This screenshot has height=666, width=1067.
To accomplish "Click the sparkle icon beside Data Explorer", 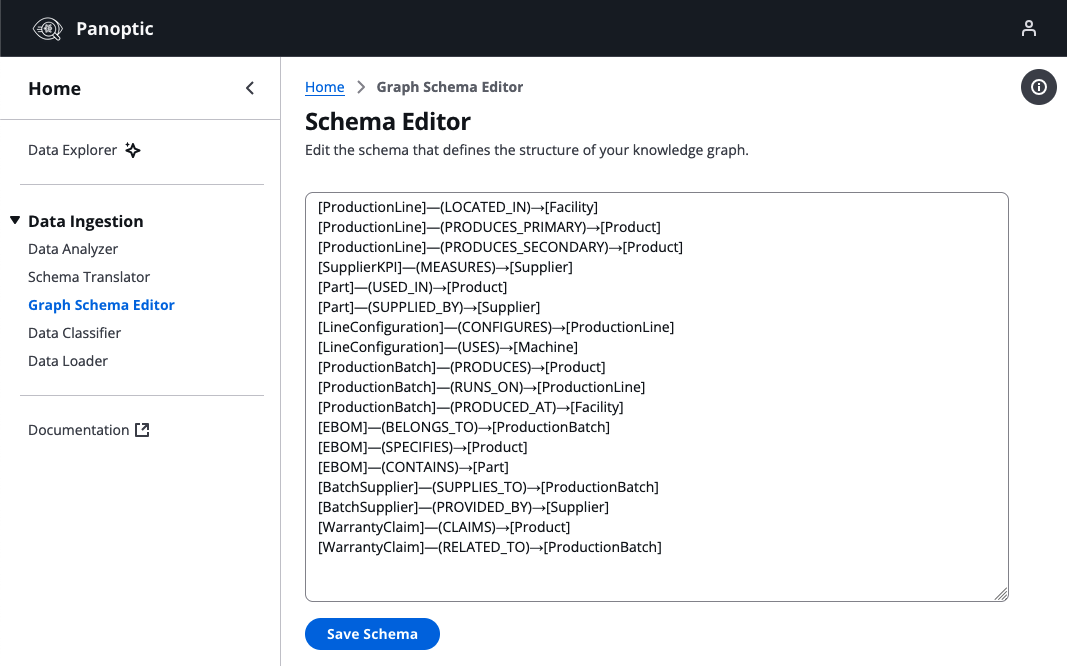I will click(x=133, y=150).
